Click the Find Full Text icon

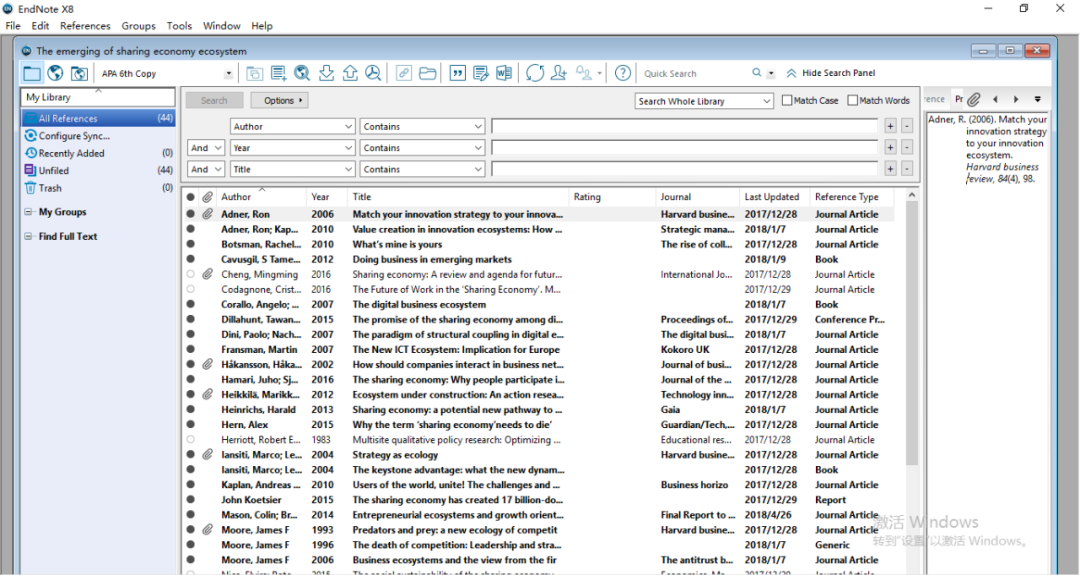(x=373, y=73)
